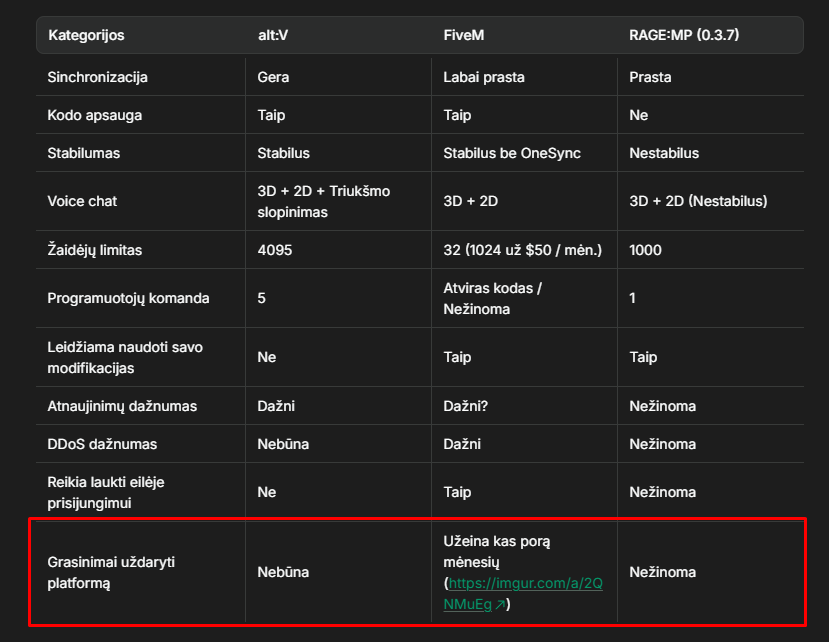Viewport: 829px width, 642px height.
Task: Click the '1000' player limit value
Action: pyautogui.click(x=645, y=250)
